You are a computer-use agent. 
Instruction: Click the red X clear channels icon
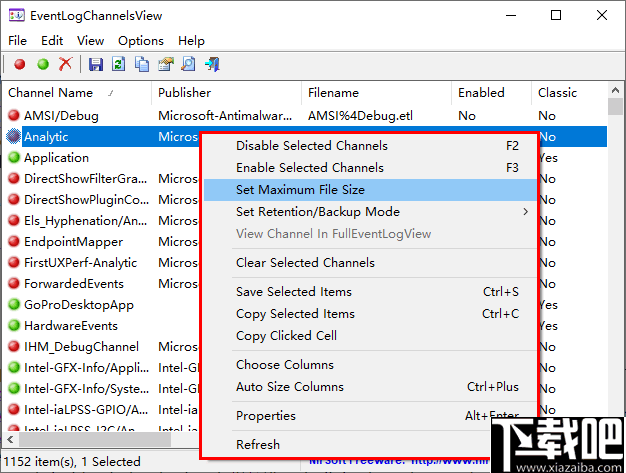[65, 64]
